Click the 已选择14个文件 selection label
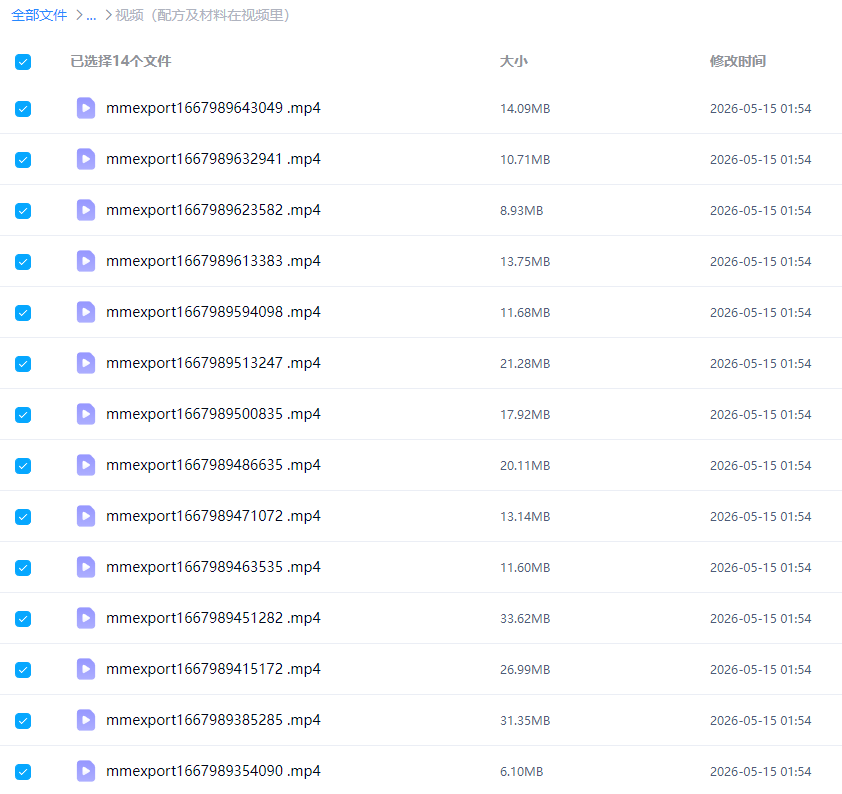 121,61
